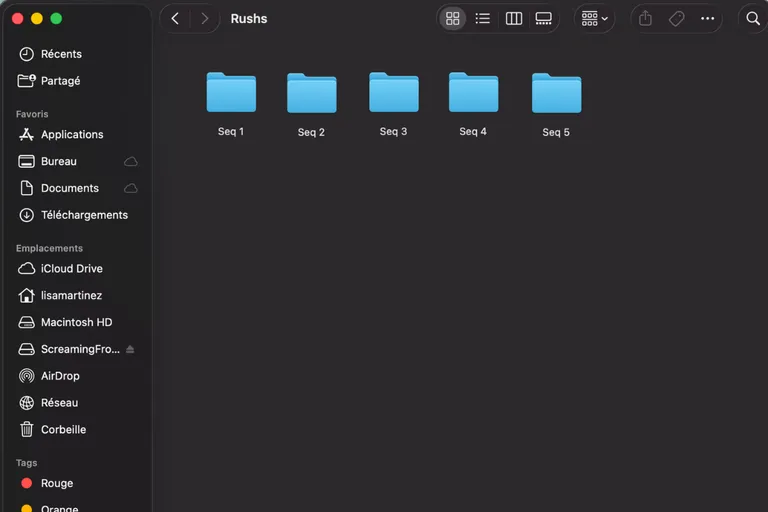Screen dimensions: 768x512
Task: Click the iCloud status icon beside Bureau
Action: click(x=131, y=161)
